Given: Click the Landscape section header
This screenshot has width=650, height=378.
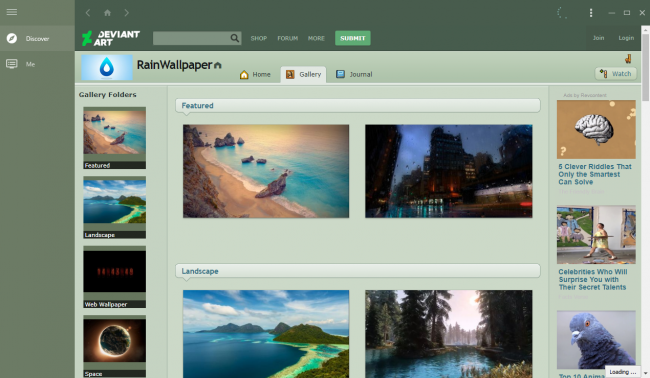Looking at the screenshot, I should coord(358,271).
